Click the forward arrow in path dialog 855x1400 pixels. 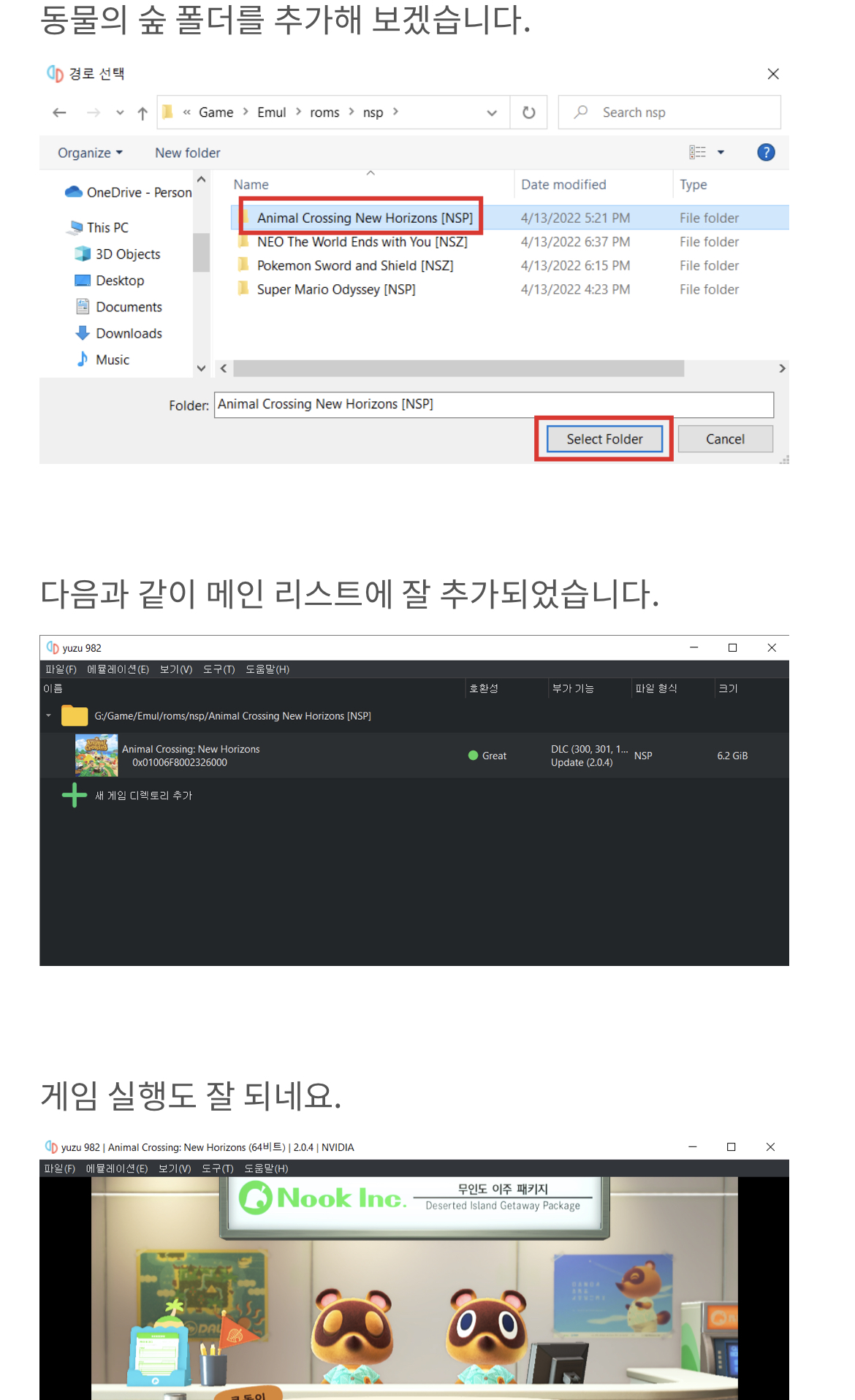coord(94,113)
